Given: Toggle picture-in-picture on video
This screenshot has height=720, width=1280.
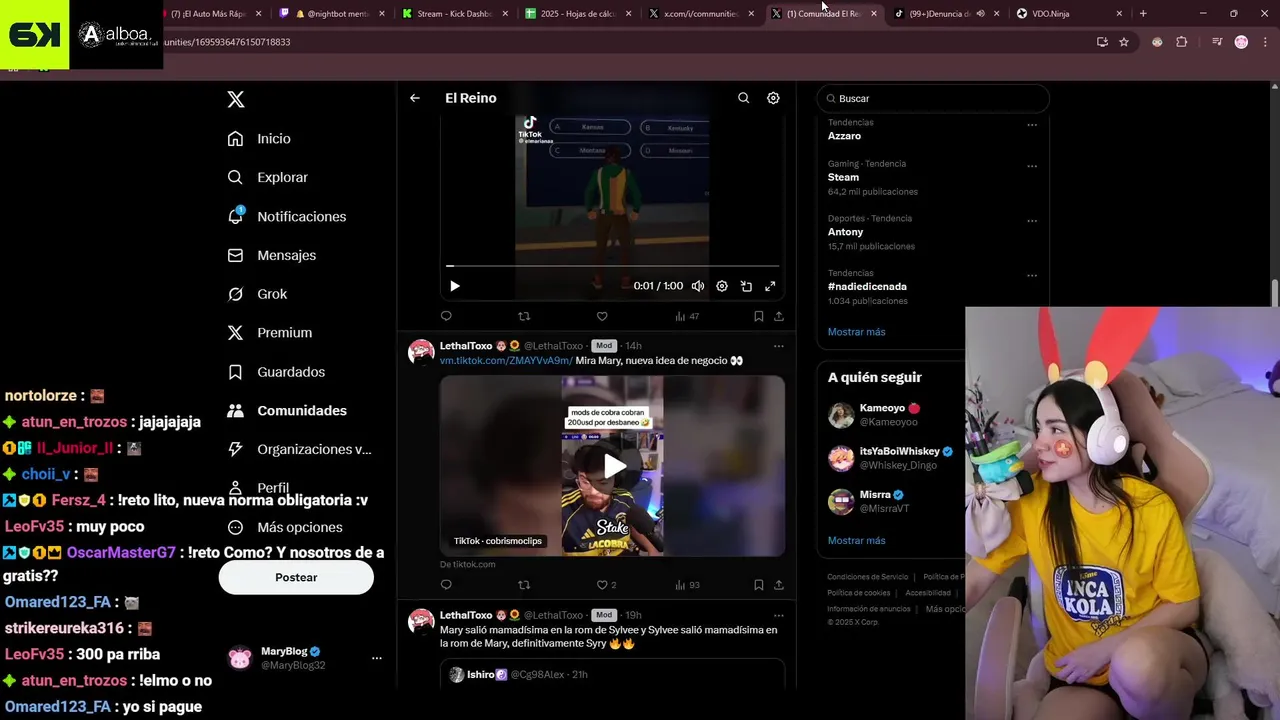Looking at the screenshot, I should click(x=746, y=286).
